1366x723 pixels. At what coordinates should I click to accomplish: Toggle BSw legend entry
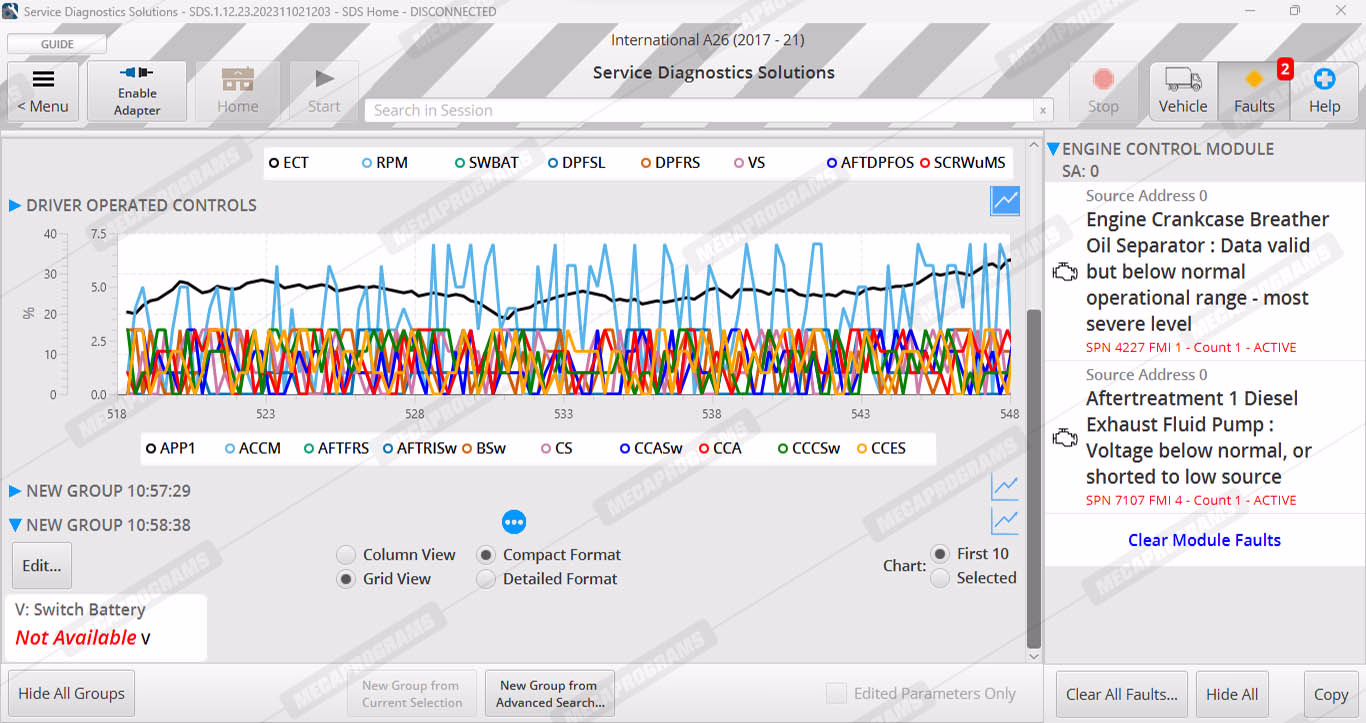(x=484, y=448)
